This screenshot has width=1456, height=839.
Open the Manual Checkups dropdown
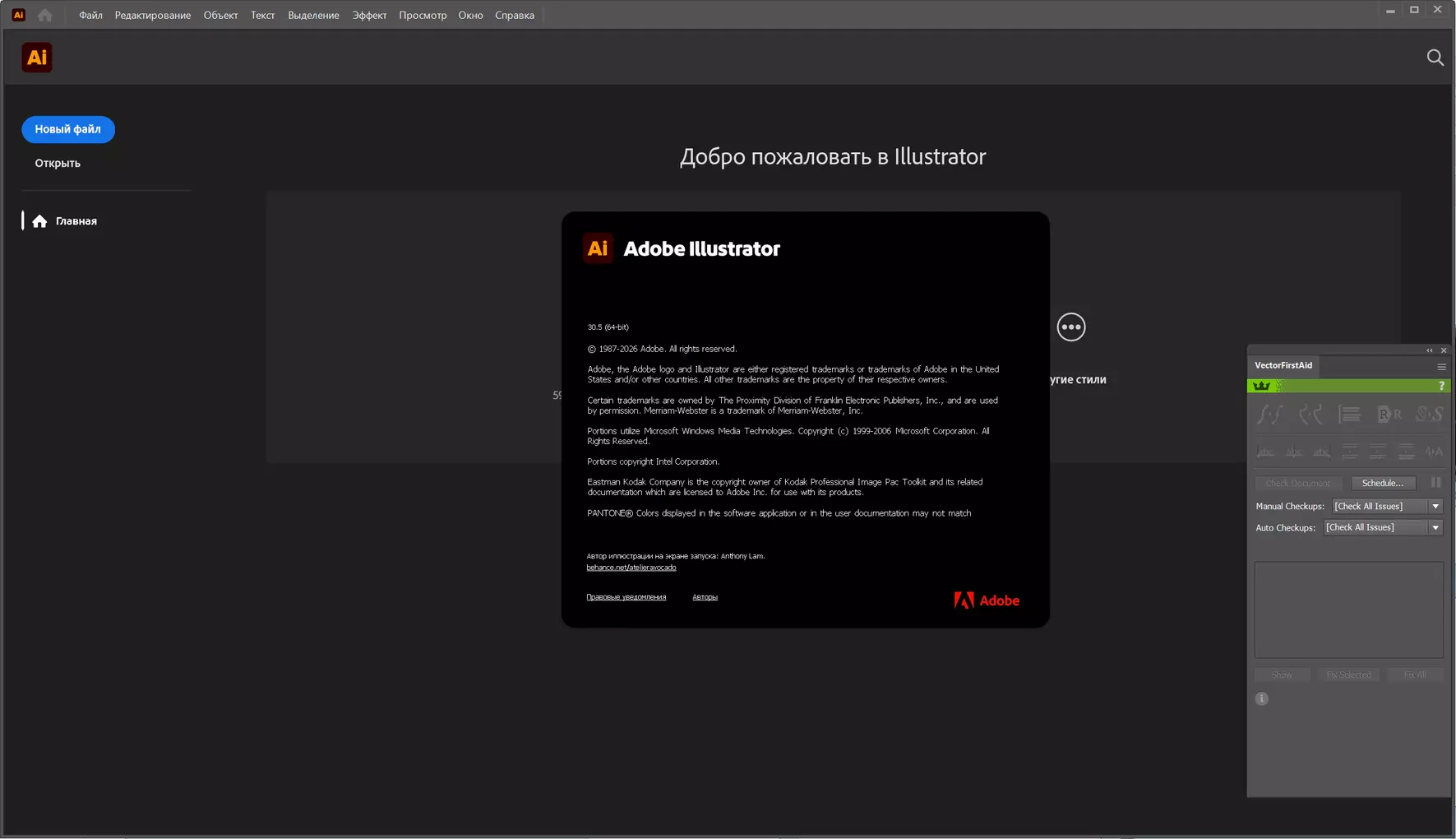[1387, 506]
